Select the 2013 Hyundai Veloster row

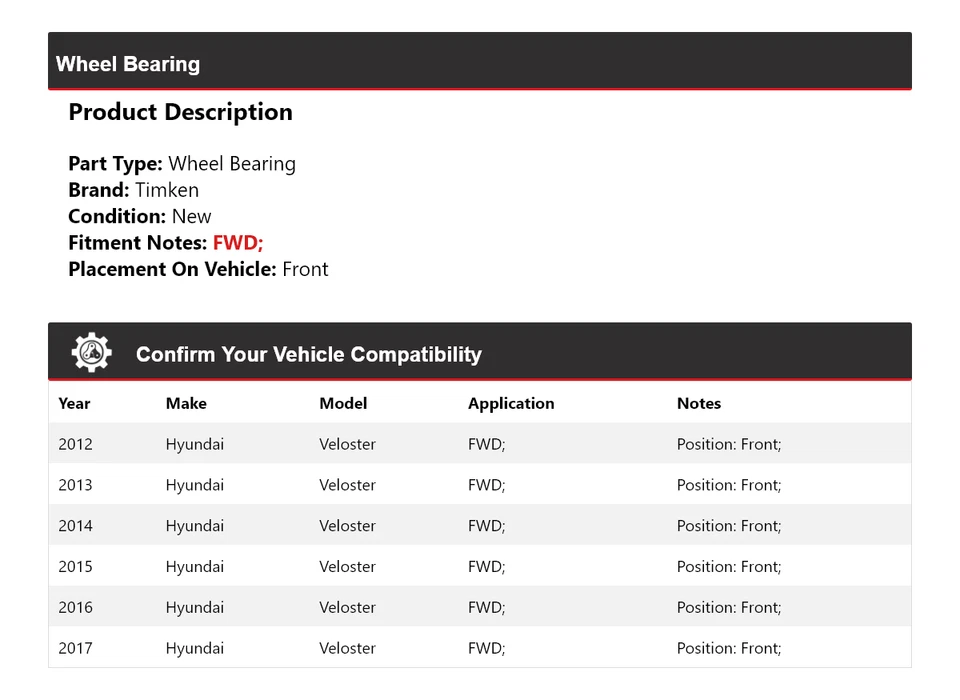point(480,485)
